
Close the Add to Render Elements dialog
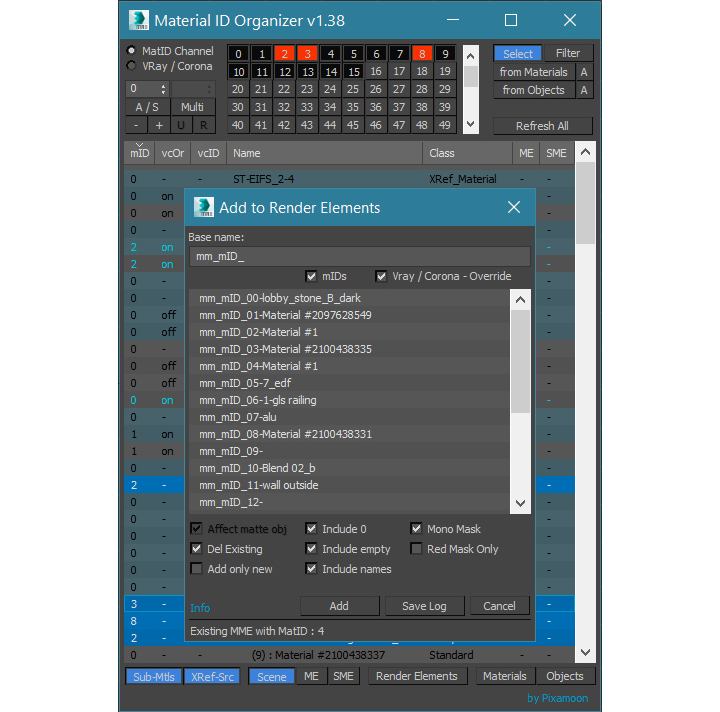tap(514, 207)
